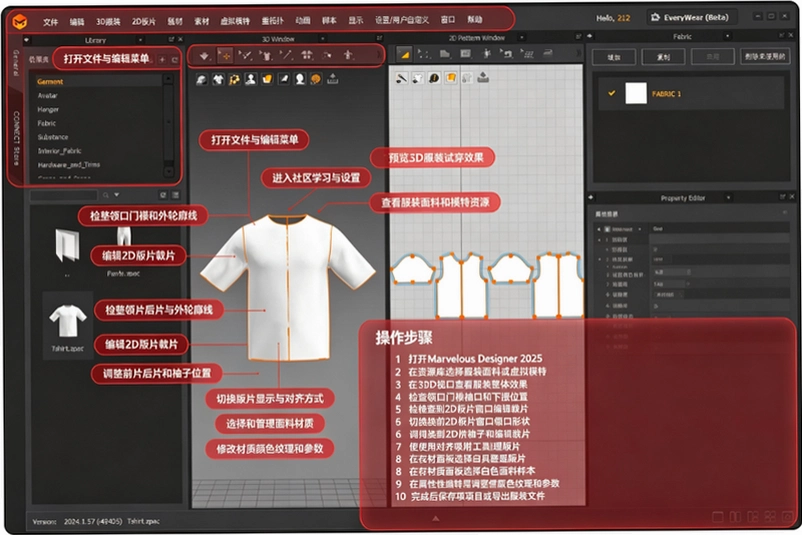Toggle the white shirt display icon in 3D window
This screenshot has height=535, width=802.
point(218,79)
